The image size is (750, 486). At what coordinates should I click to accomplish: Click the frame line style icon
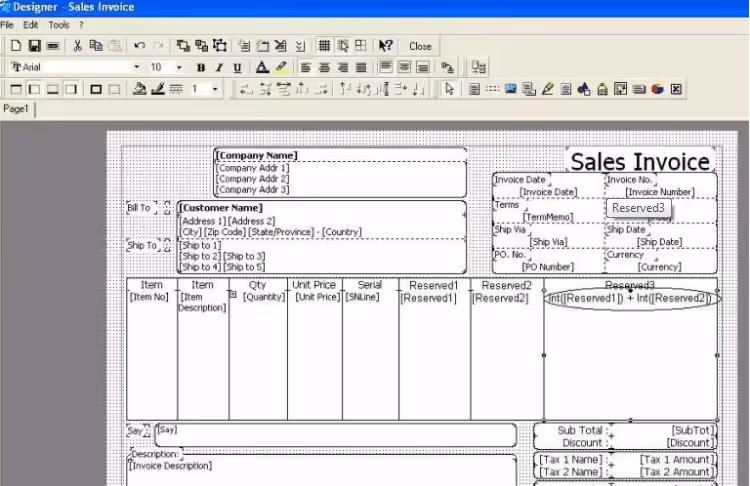point(176,89)
